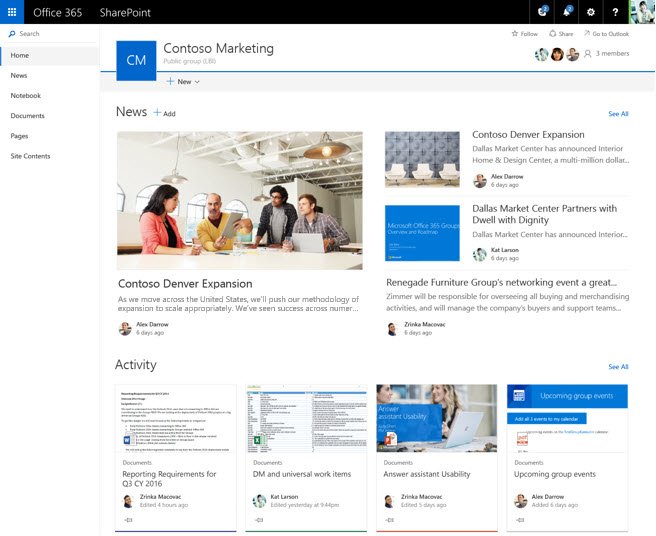Open 'Reporting Requirements for Q3 CY 2016' title
The width and height of the screenshot is (656, 536).
pos(169,479)
